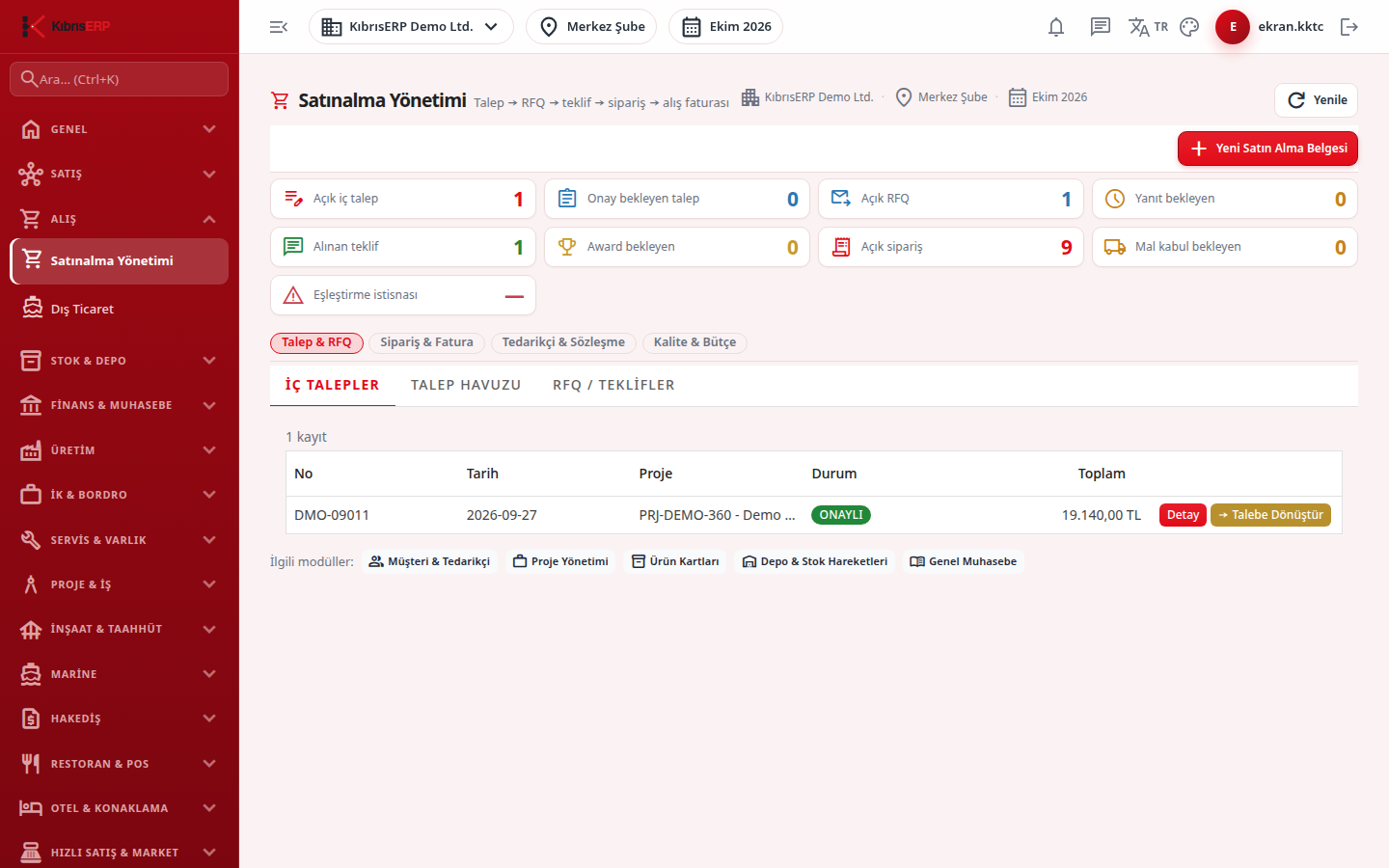
Task: Expand the SATIŞ sidebar section
Action: 120,174
